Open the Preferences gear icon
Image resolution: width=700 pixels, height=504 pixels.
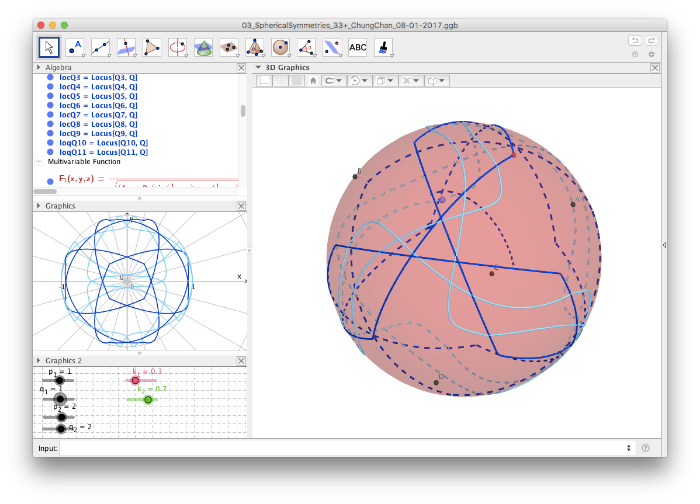click(x=651, y=54)
